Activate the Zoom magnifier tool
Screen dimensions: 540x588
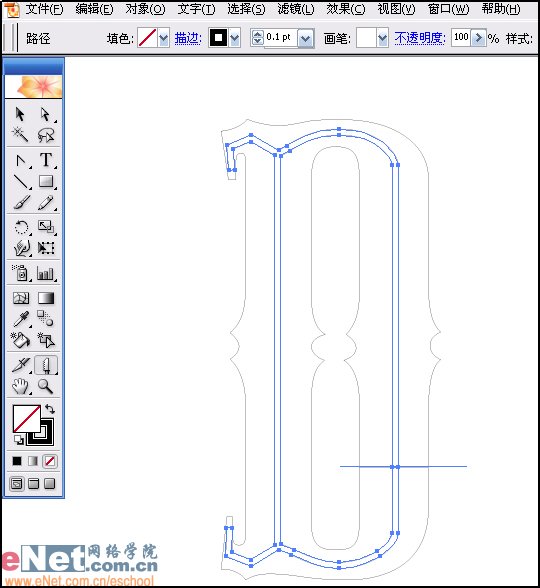(x=45, y=386)
